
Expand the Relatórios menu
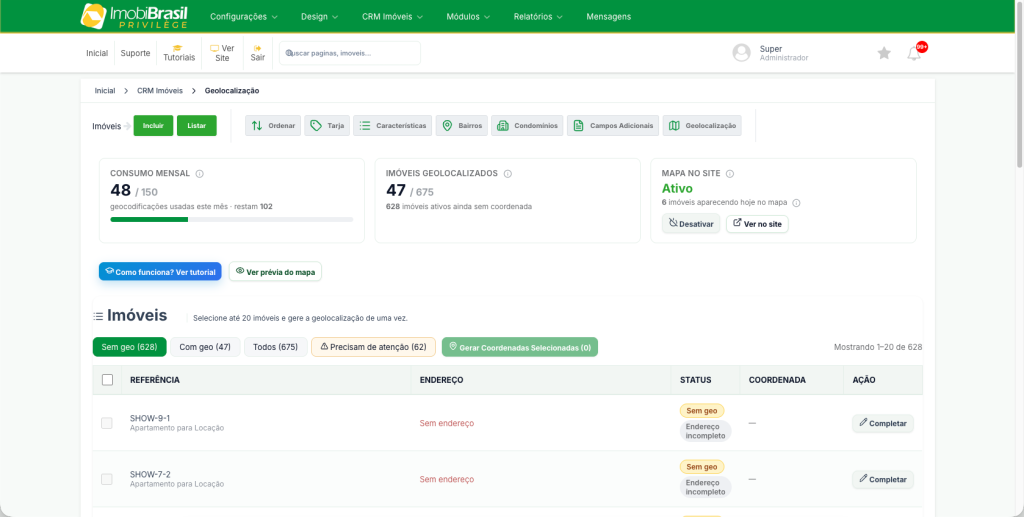coord(538,17)
